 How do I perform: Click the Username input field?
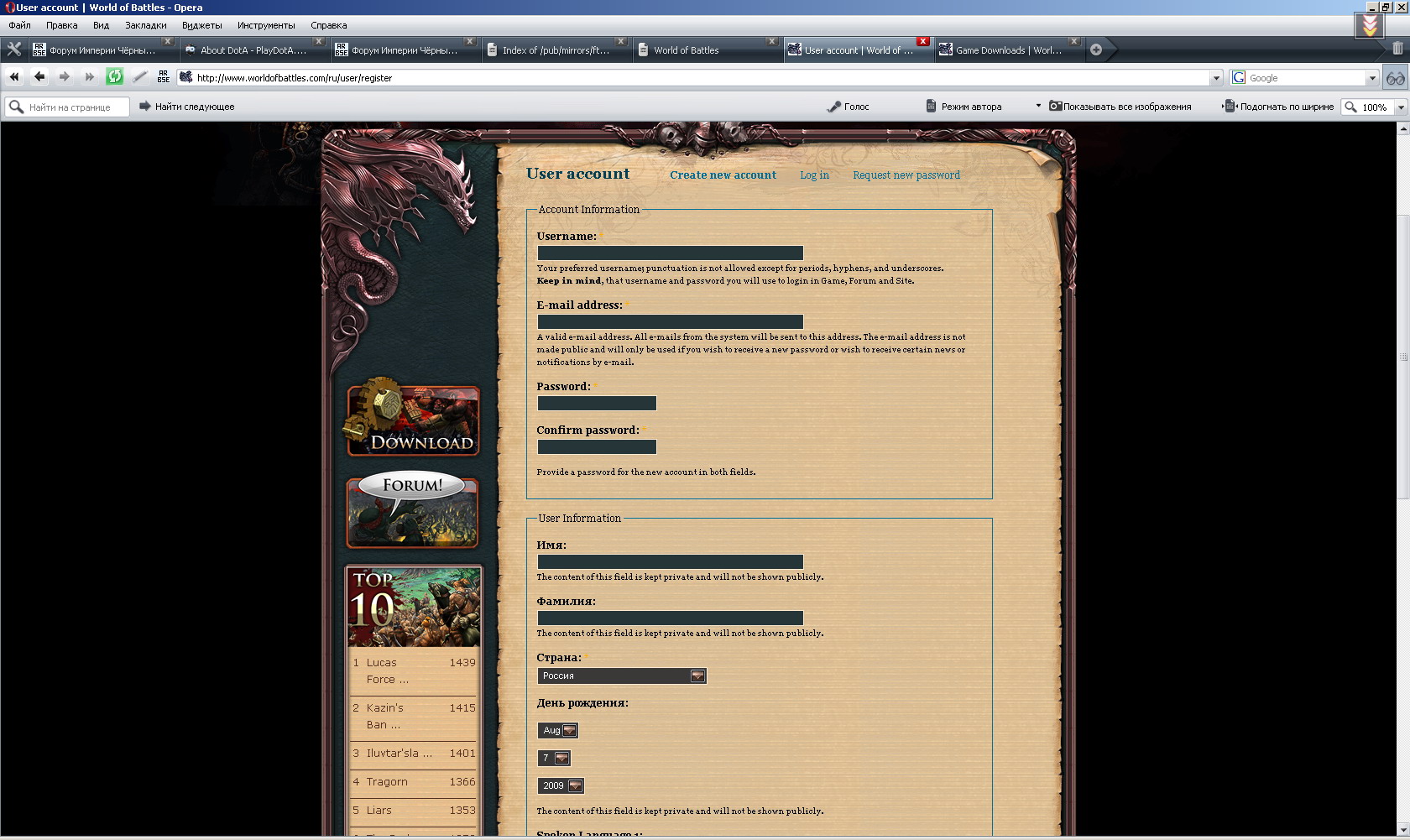(x=670, y=253)
